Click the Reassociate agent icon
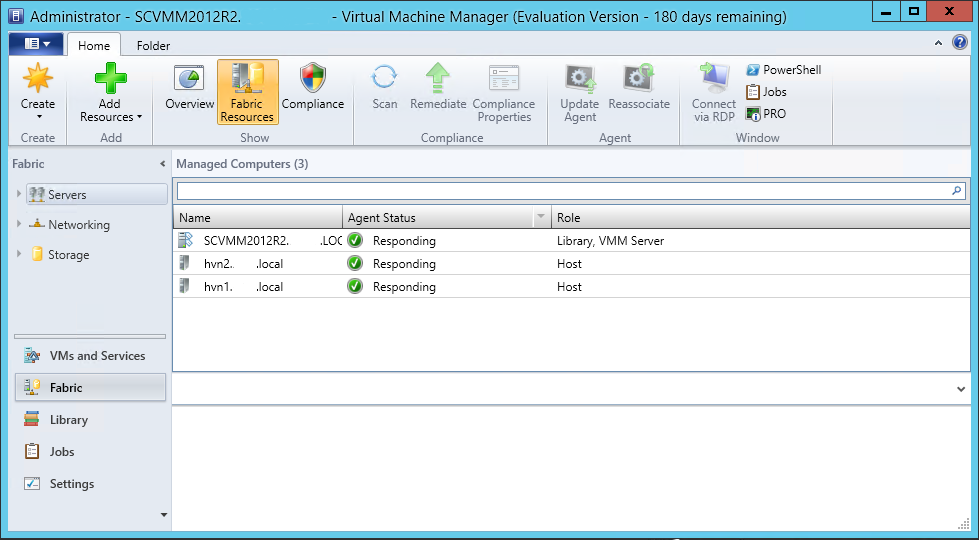This screenshot has width=979, height=540. click(x=639, y=78)
